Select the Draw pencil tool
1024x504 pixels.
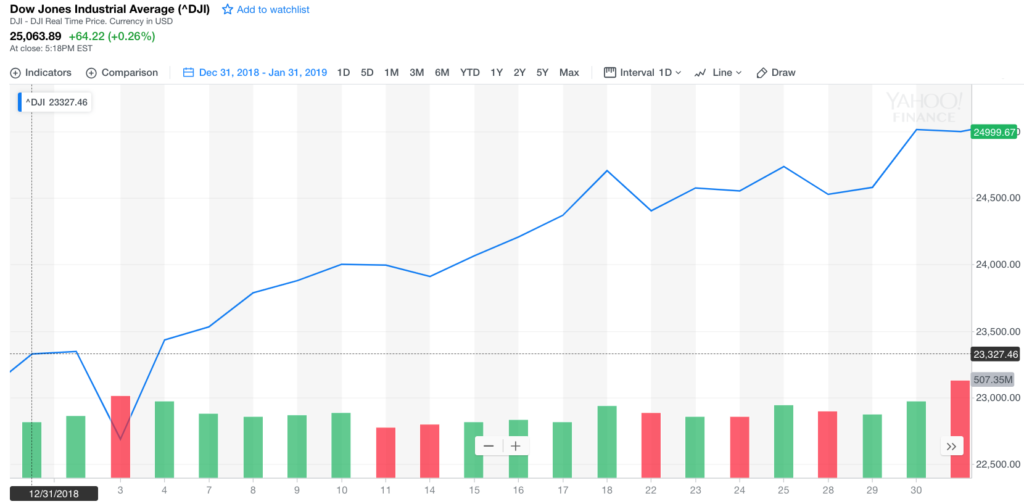tap(761, 73)
